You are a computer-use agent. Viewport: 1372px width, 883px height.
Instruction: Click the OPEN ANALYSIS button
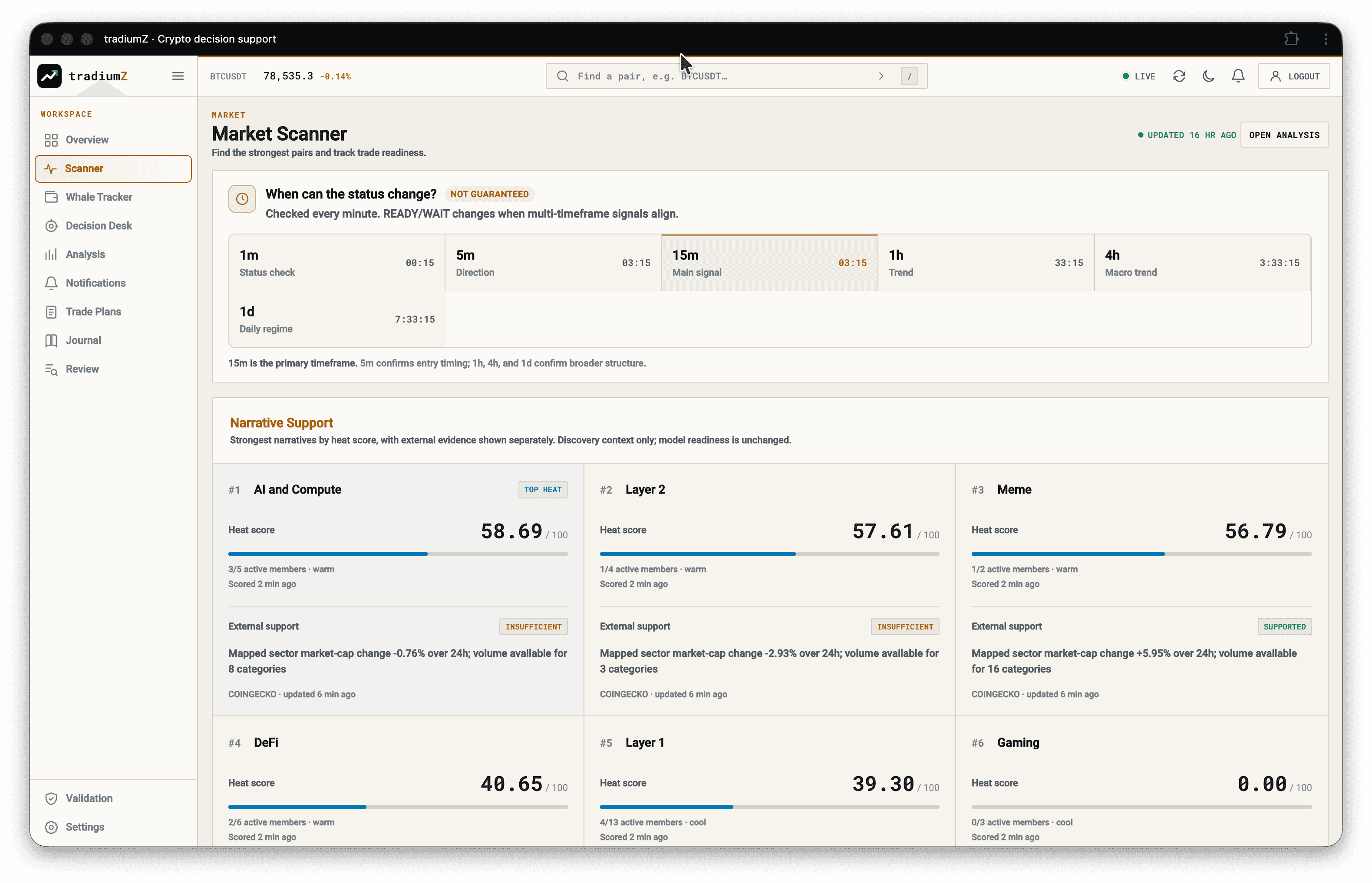pyautogui.click(x=1284, y=135)
